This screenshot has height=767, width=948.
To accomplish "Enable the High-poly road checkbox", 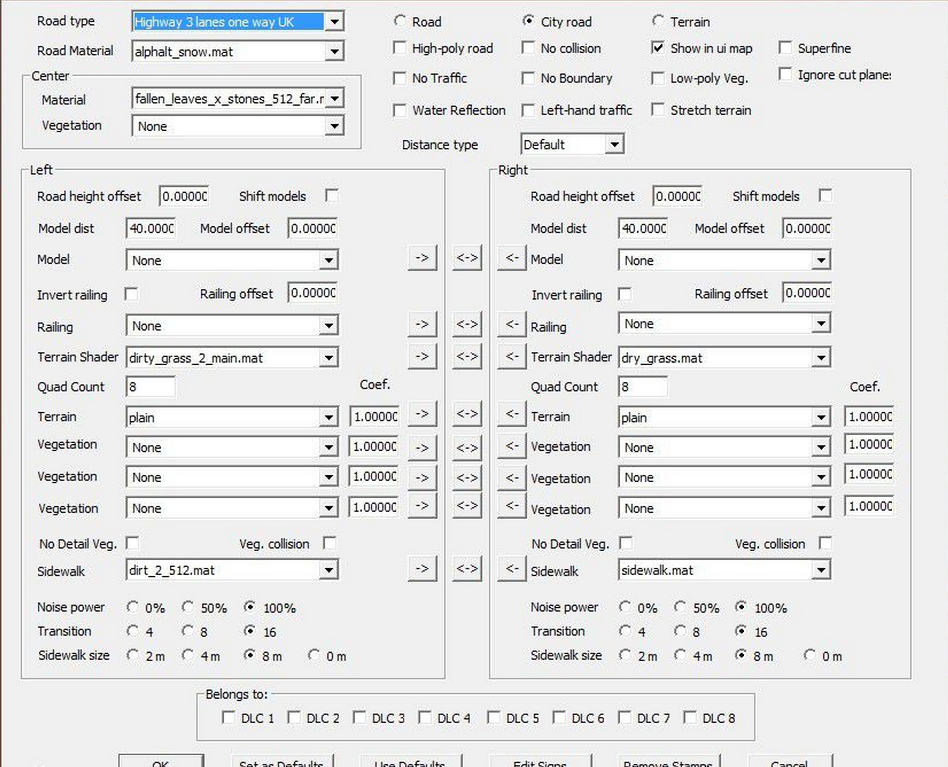I will (400, 48).
